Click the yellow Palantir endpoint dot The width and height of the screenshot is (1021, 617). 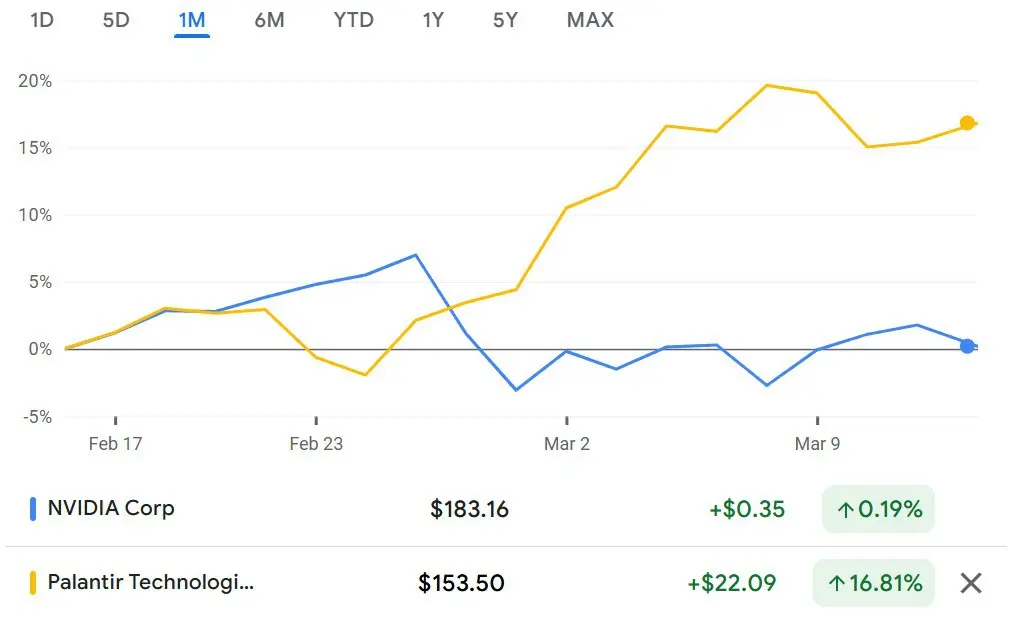(x=967, y=123)
